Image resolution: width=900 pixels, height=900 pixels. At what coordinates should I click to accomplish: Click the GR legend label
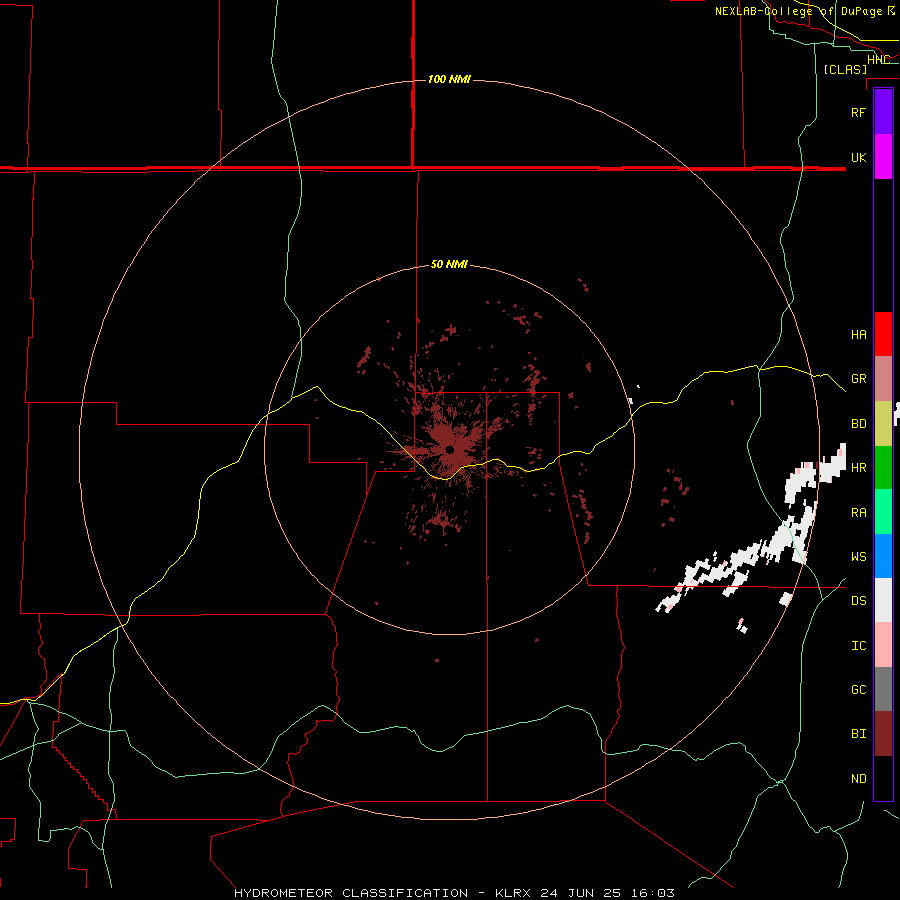click(x=858, y=379)
